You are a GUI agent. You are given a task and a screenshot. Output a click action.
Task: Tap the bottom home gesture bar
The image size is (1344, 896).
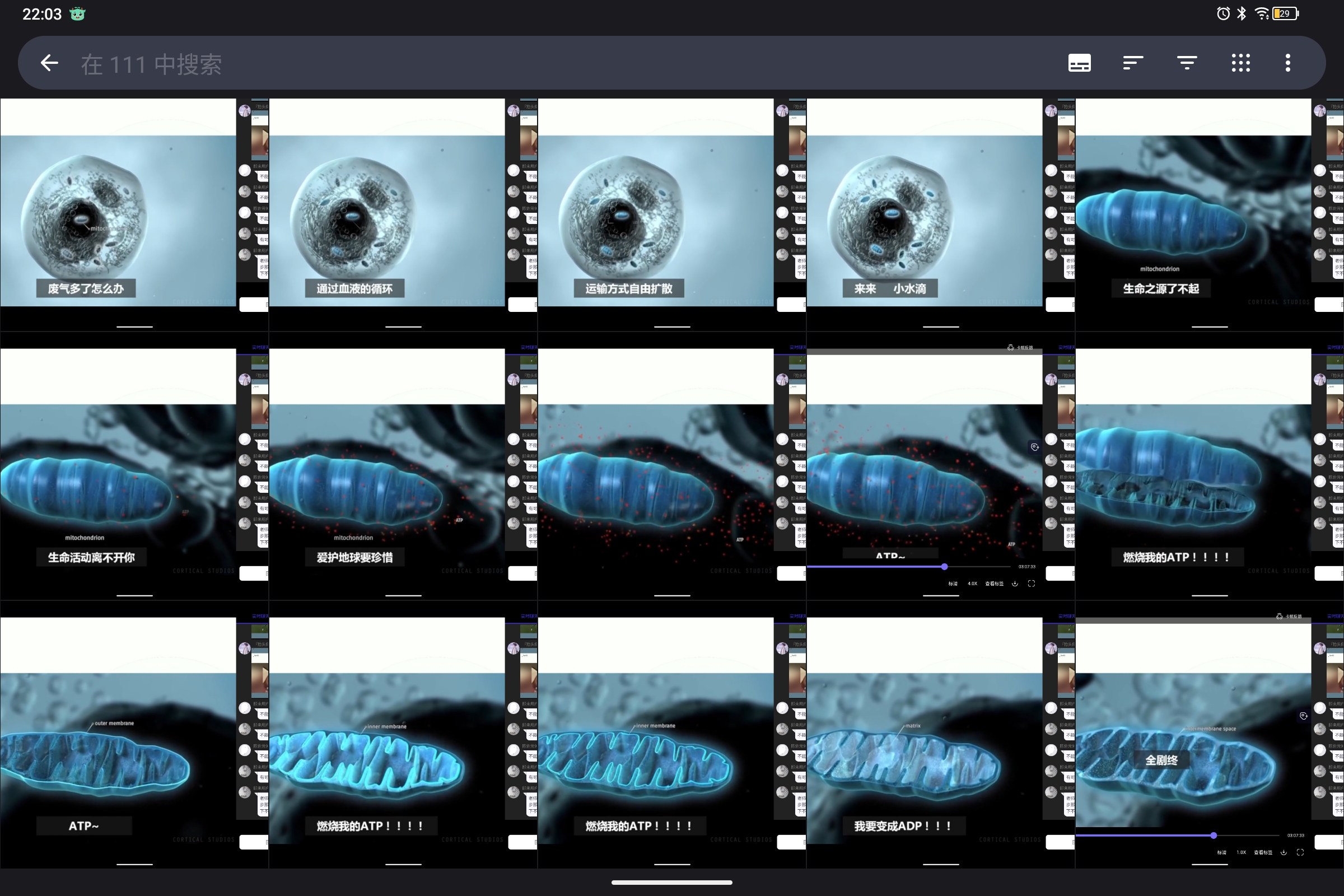[672, 883]
